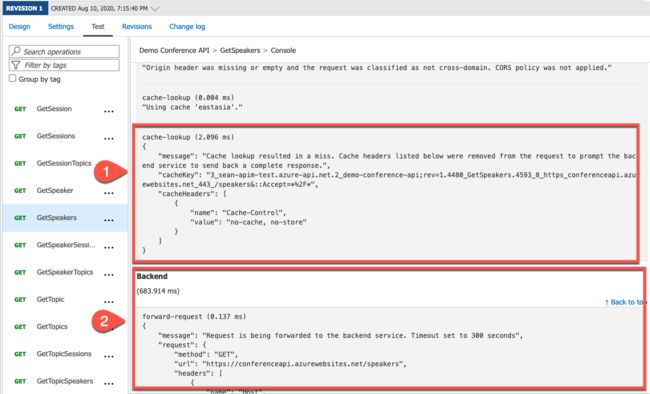Expand the Revision 1 dropdown chevron
This screenshot has height=394, width=650.
pos(155,8)
